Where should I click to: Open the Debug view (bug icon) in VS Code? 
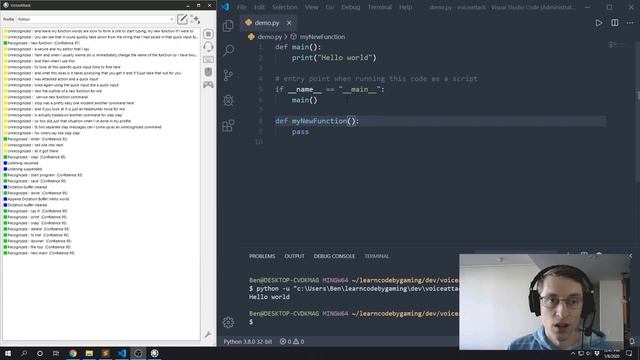tap(228, 100)
